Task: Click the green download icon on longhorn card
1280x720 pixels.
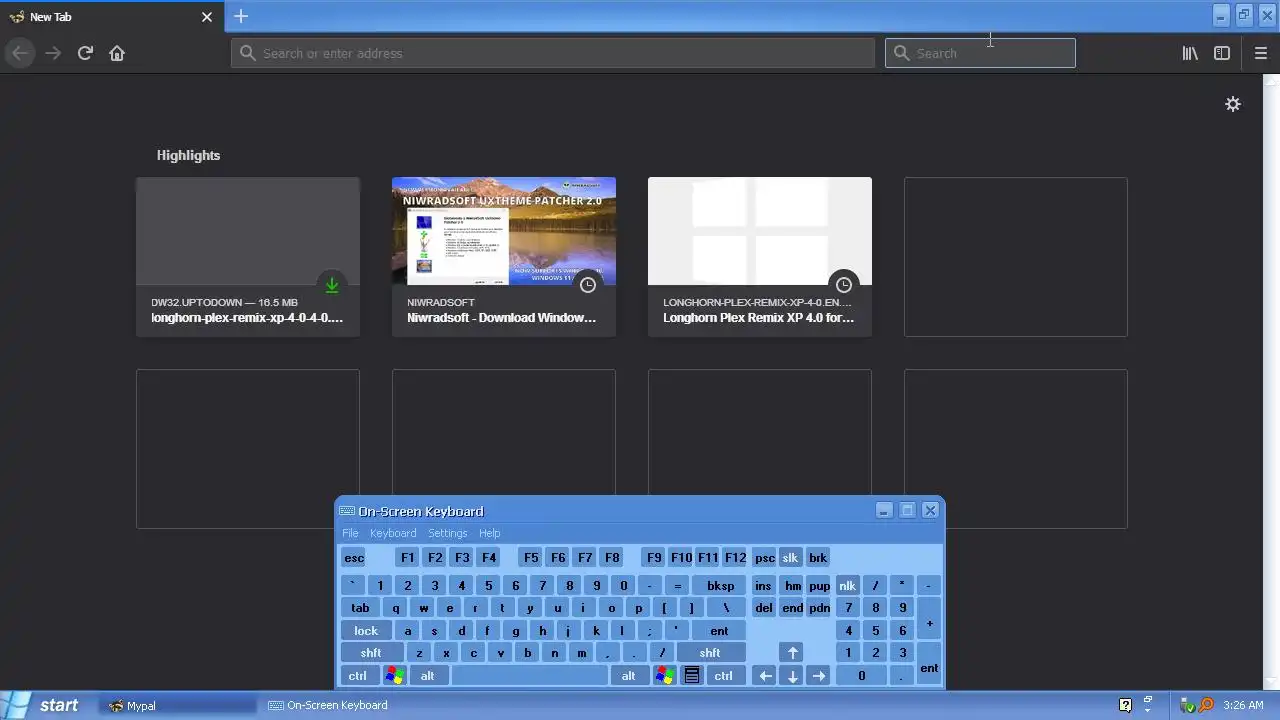Action: tap(332, 285)
